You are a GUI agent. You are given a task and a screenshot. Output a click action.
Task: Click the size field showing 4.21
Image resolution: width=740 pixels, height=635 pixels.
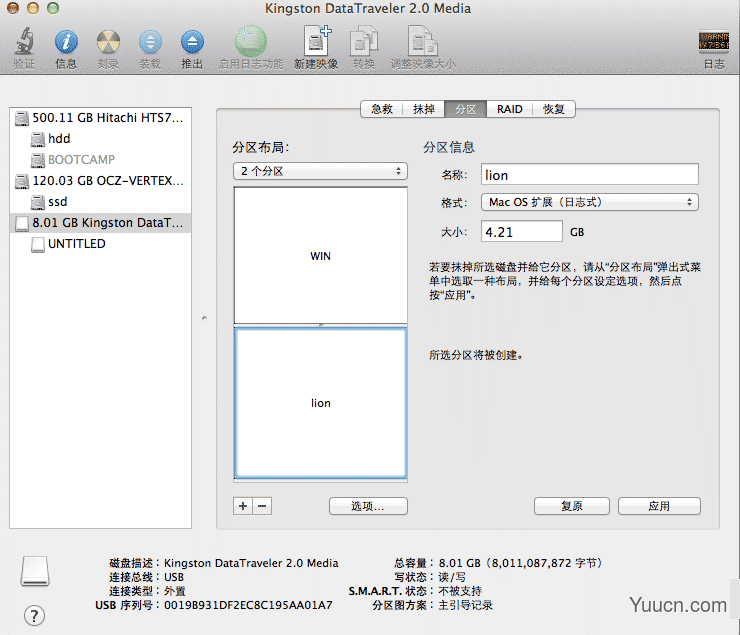tap(521, 232)
